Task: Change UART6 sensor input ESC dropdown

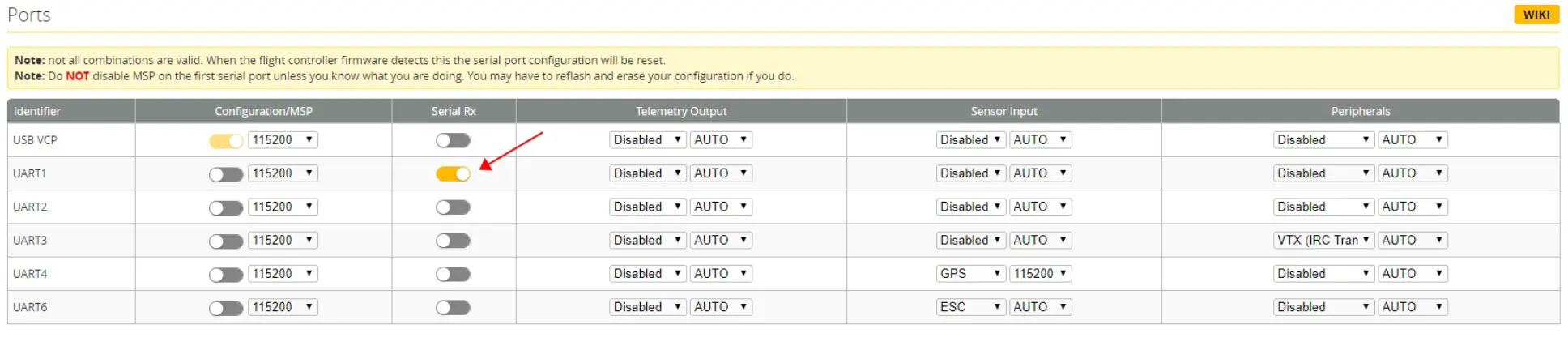Action: coord(970,307)
